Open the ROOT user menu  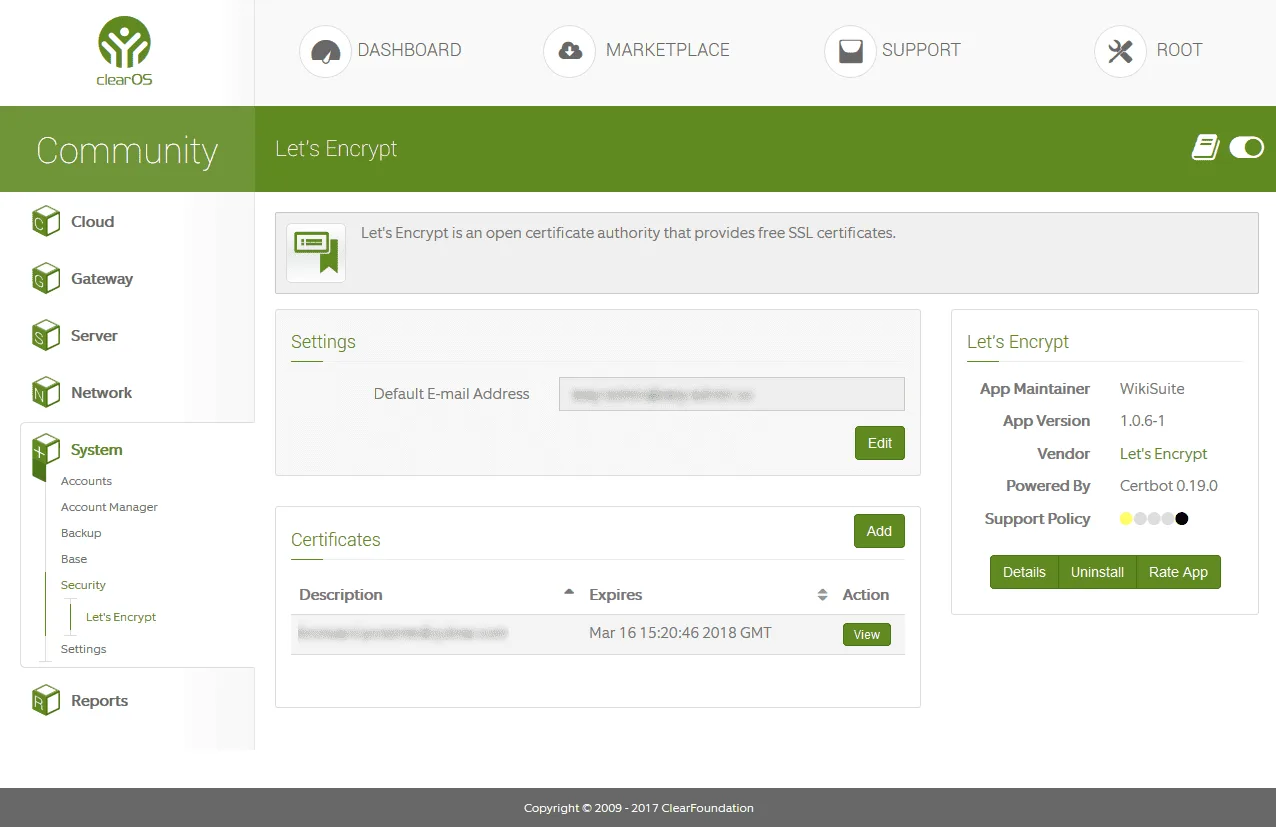[1179, 50]
